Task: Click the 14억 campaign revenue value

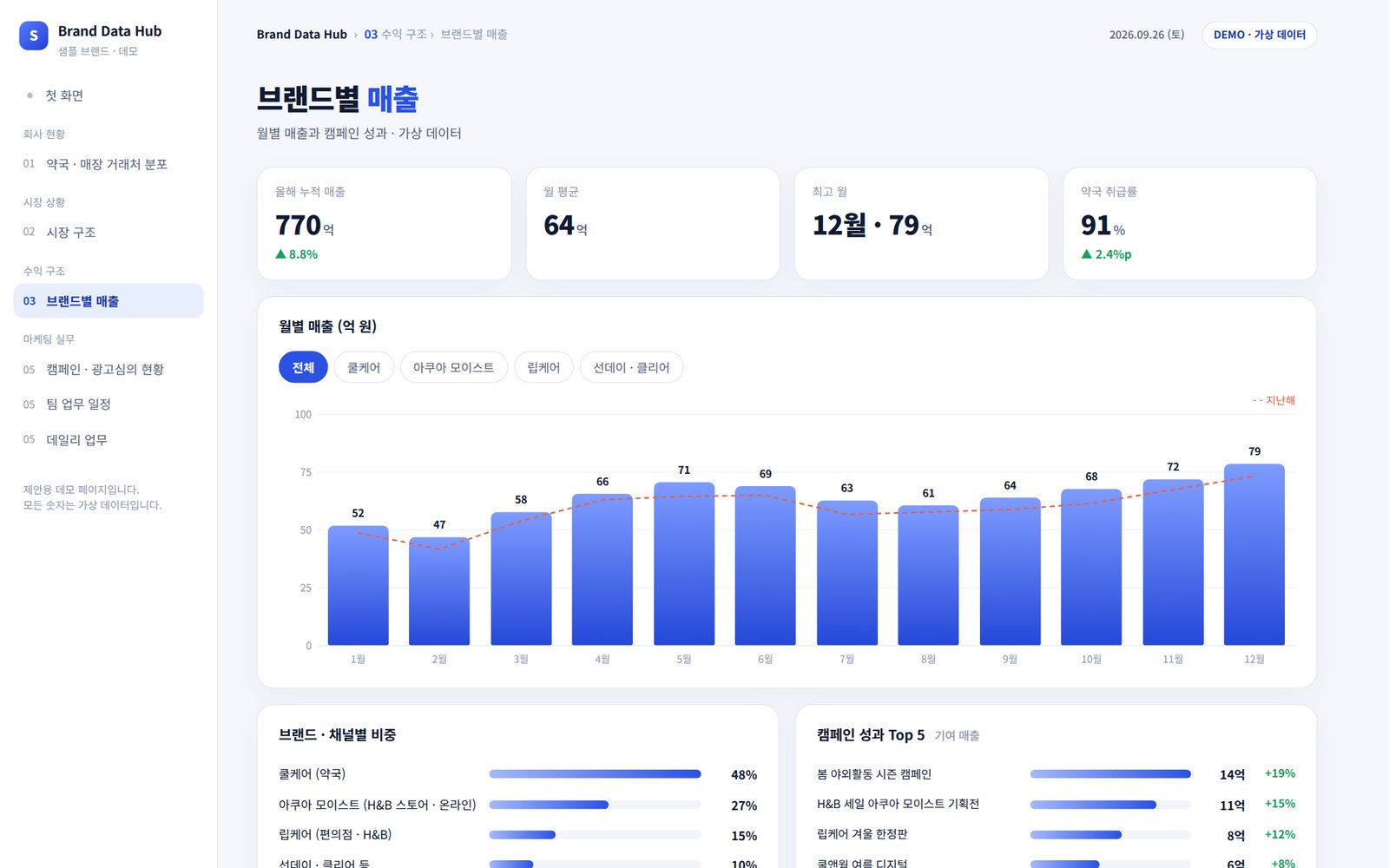Action: click(1232, 774)
